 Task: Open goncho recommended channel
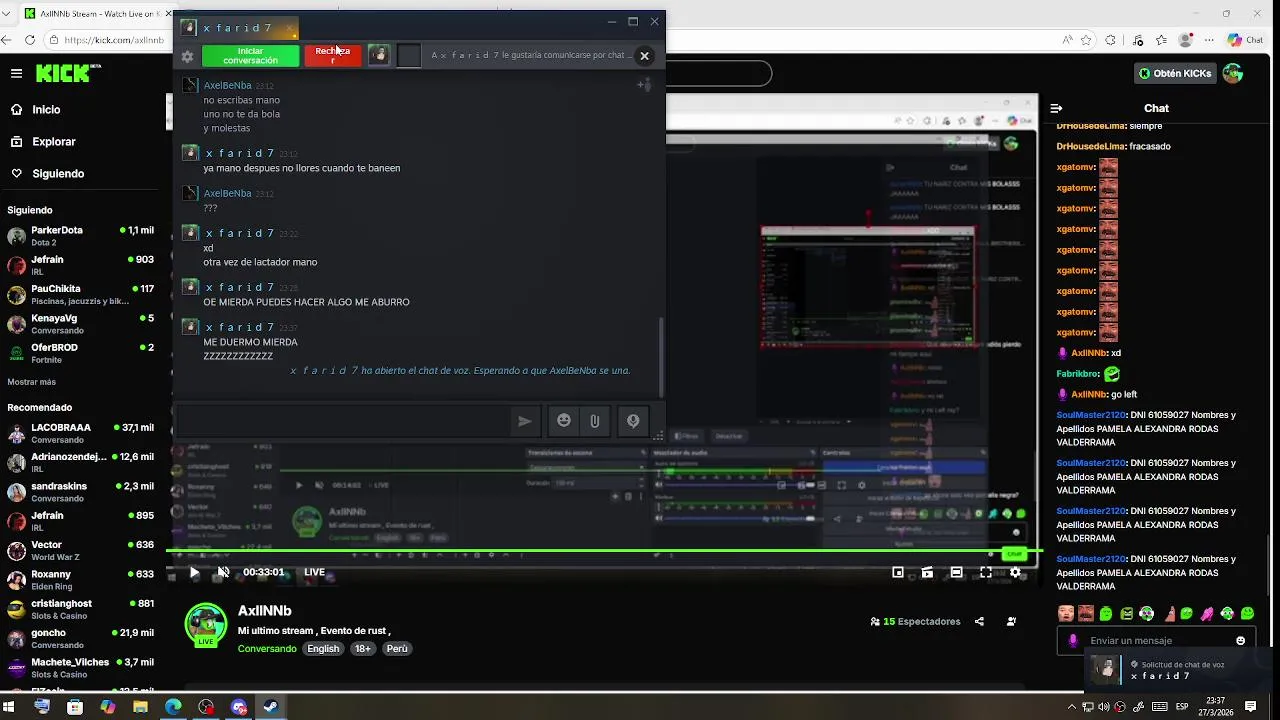pyautogui.click(x=81, y=639)
